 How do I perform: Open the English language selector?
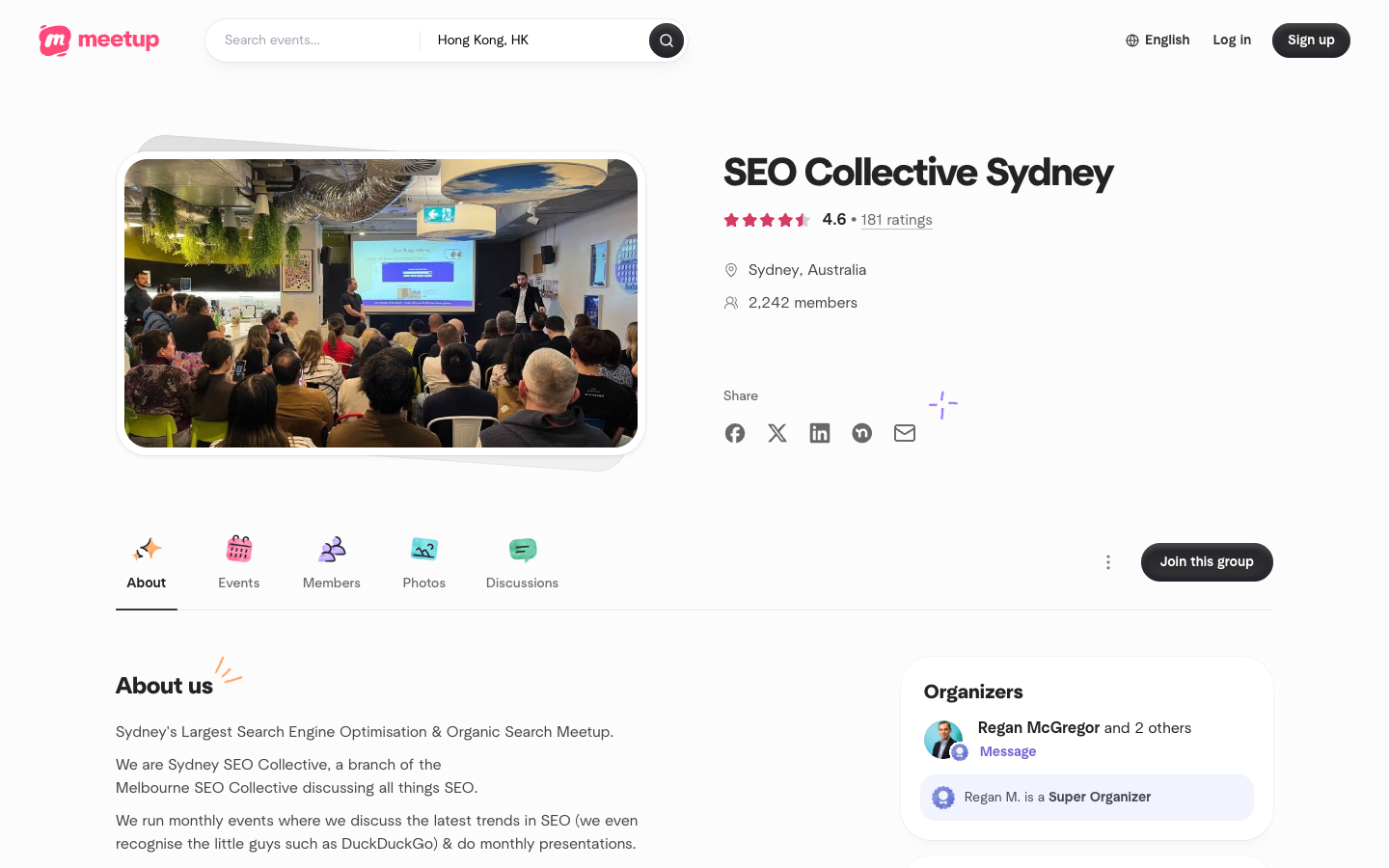[x=1157, y=41]
